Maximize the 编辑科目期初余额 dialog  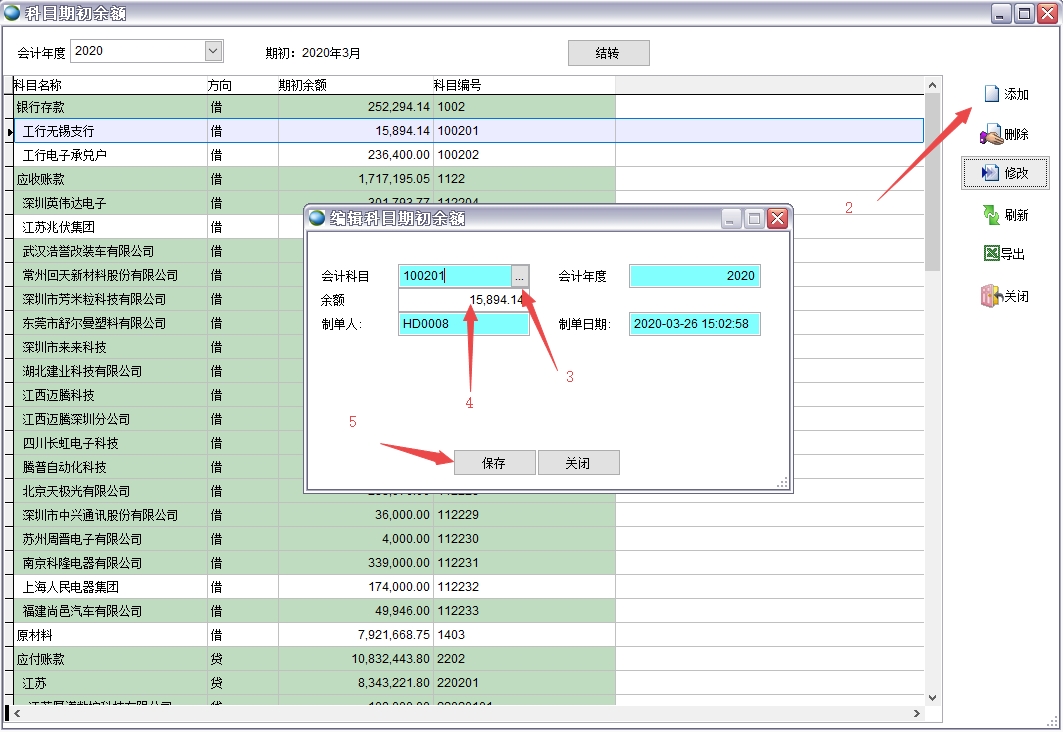pos(755,218)
